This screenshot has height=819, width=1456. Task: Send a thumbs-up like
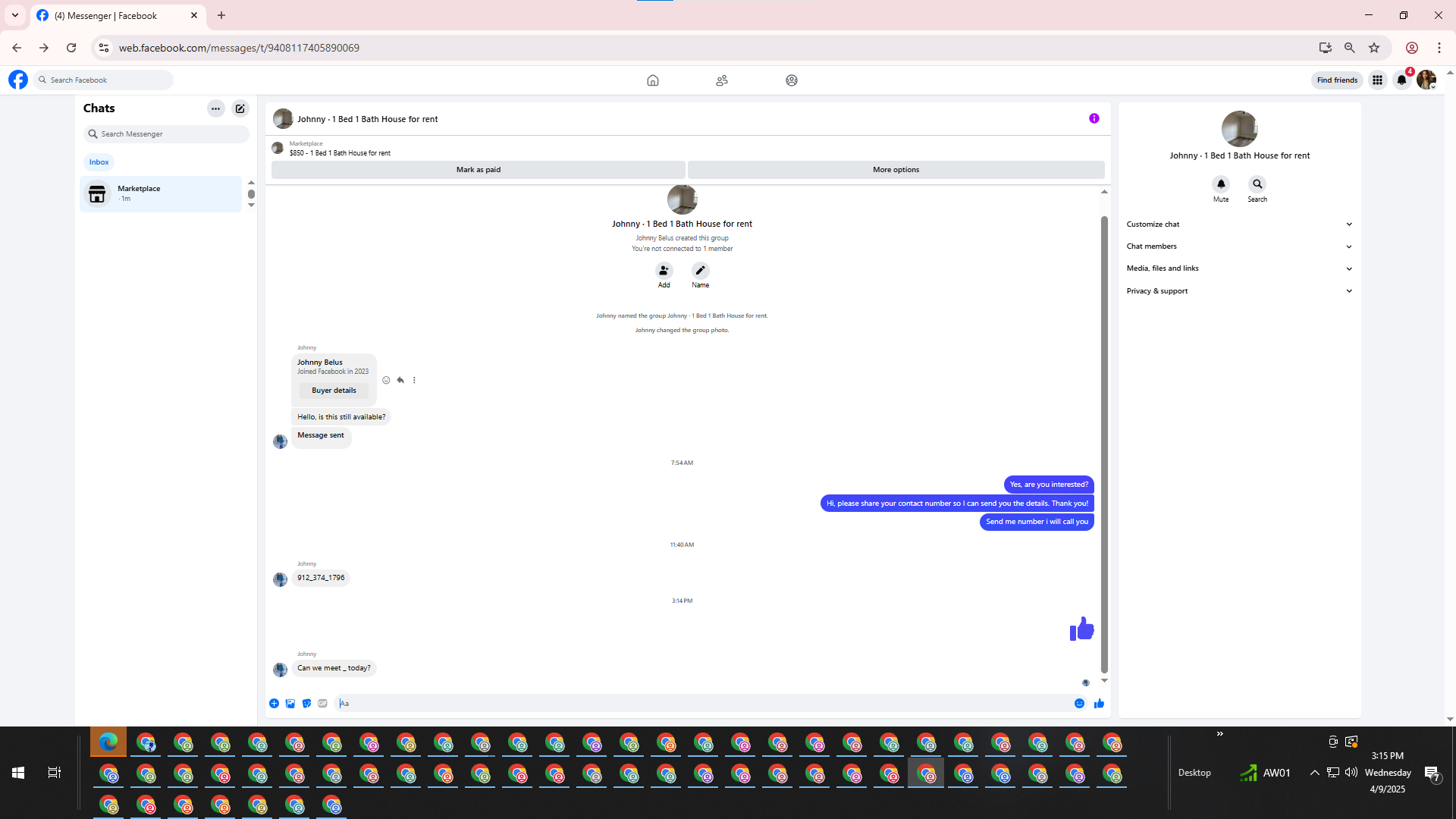point(1099,704)
